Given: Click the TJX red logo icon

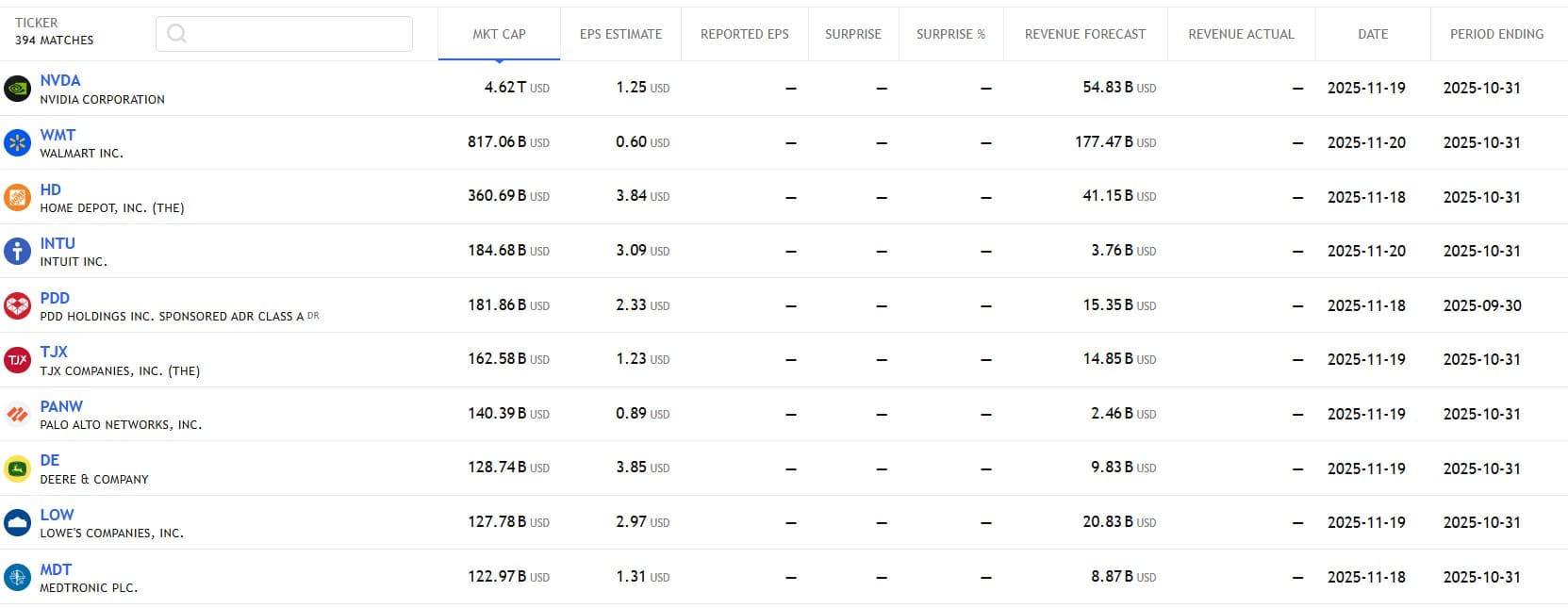Looking at the screenshot, I should point(17,360).
